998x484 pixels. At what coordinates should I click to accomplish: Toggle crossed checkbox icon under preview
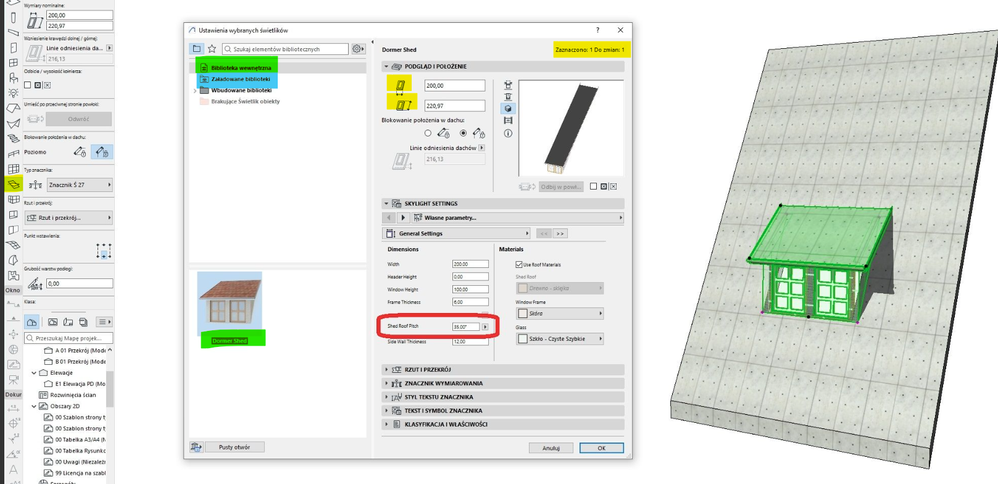[613, 187]
